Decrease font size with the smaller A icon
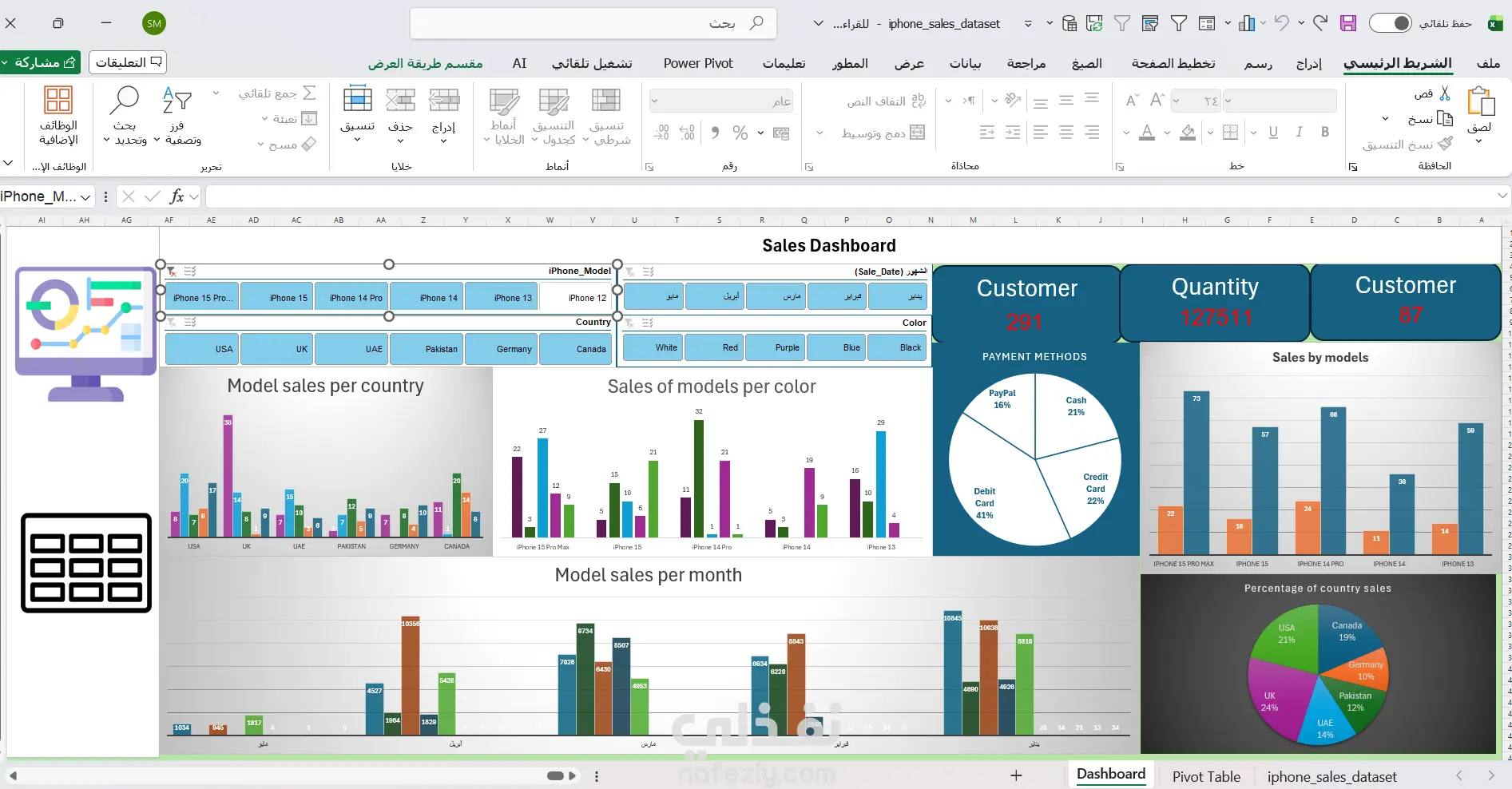 [x=1132, y=101]
